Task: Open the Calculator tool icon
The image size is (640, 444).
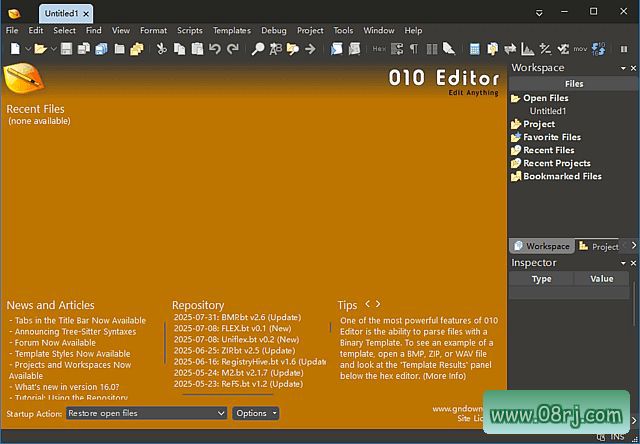Action: (x=477, y=49)
